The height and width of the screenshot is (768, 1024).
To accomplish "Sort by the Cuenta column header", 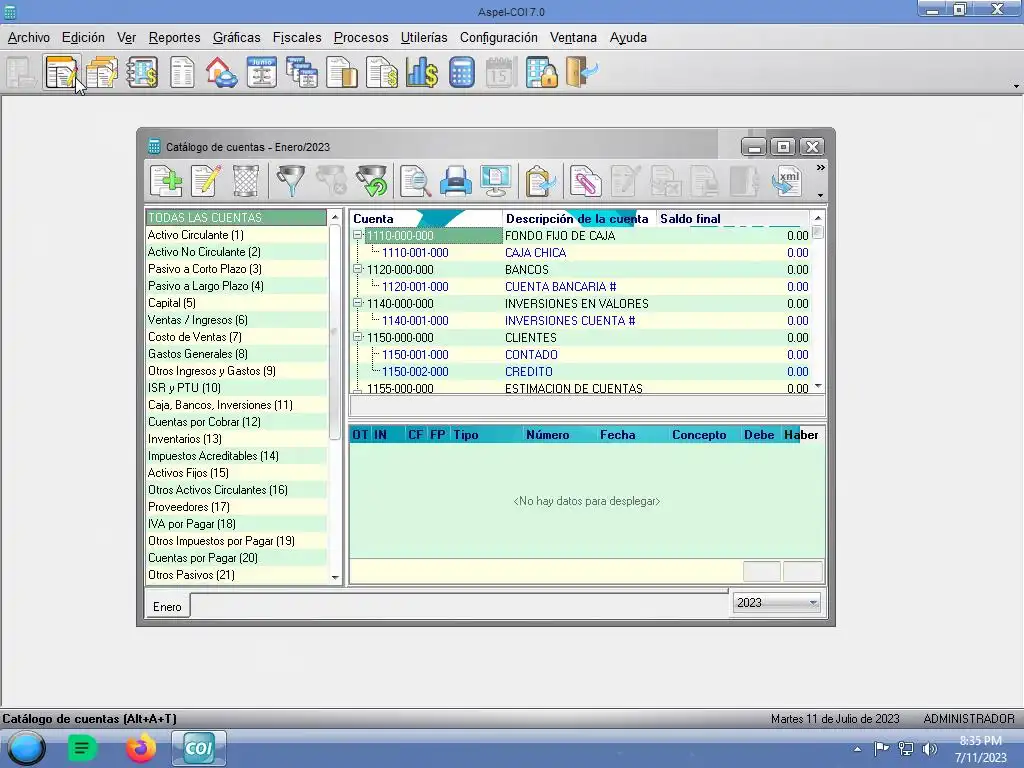I will (426, 219).
